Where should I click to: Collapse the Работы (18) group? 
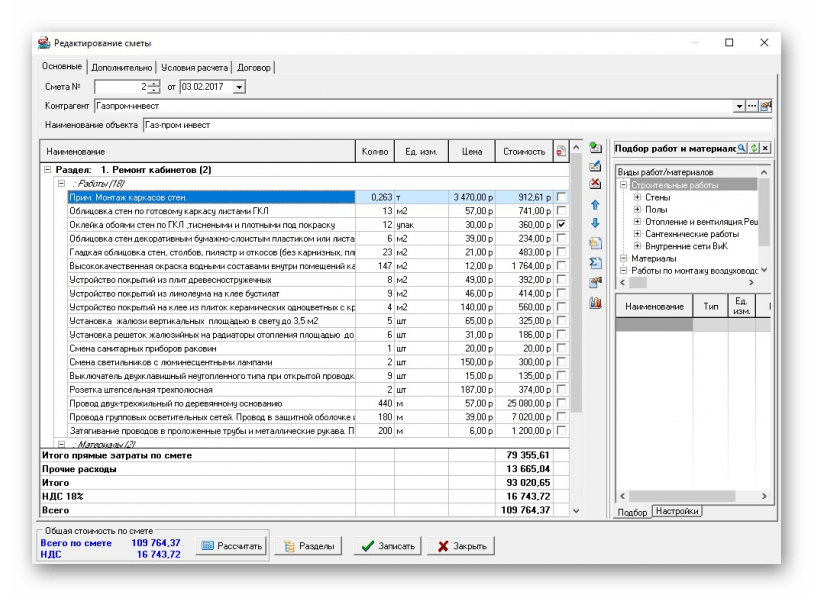pos(61,183)
